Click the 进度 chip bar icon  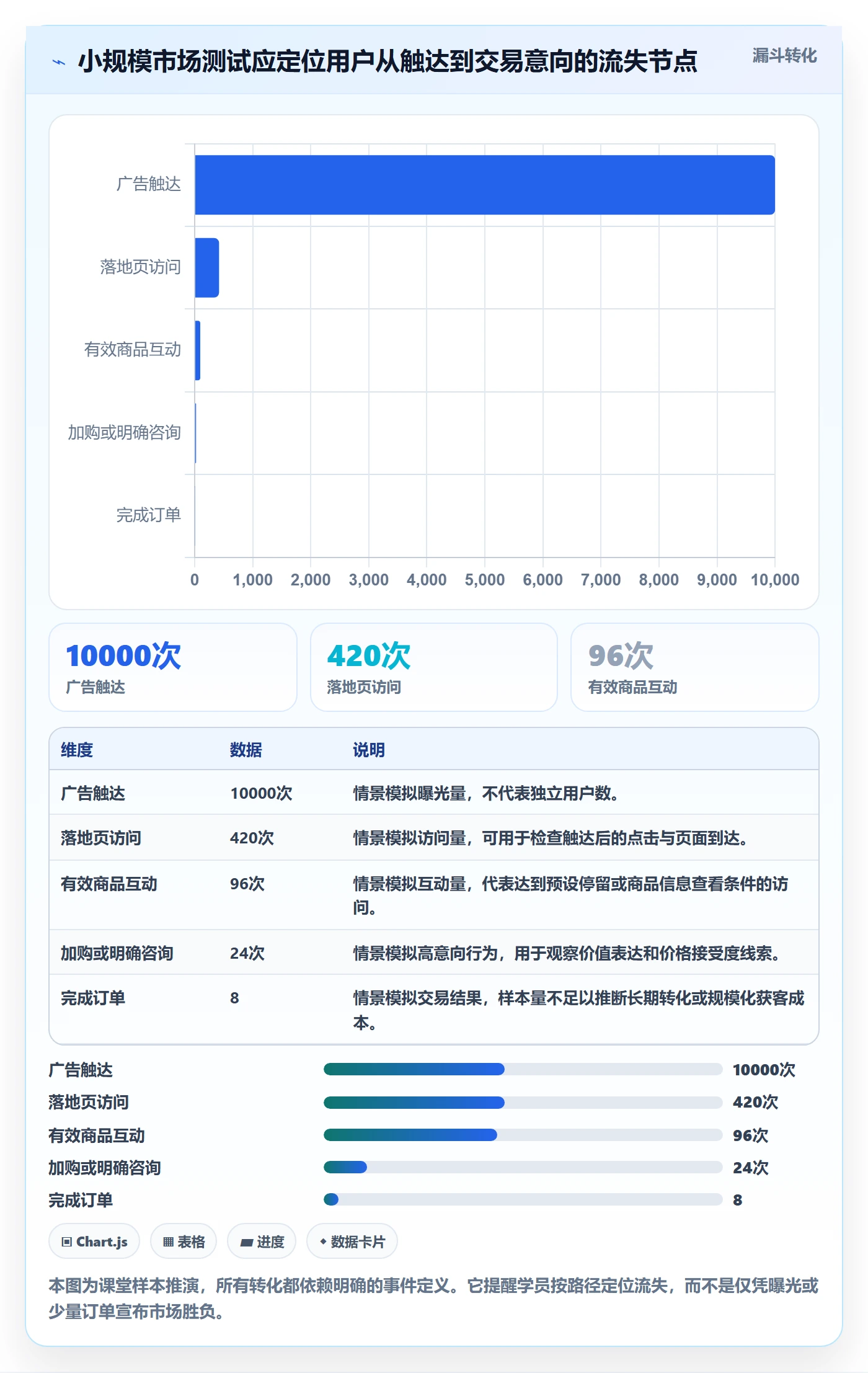pos(246,1242)
